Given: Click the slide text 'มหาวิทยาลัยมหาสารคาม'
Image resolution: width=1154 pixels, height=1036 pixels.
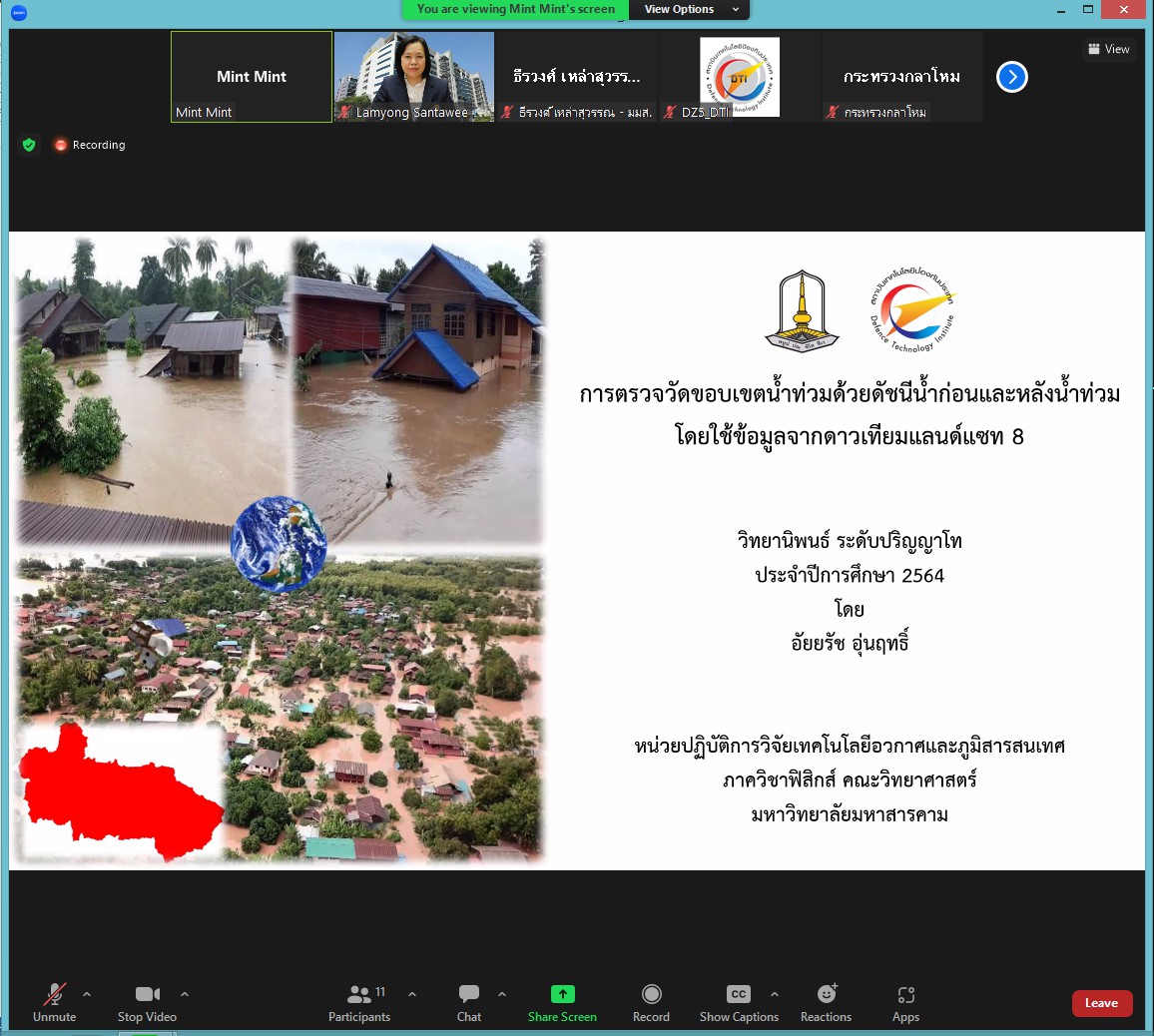Looking at the screenshot, I should (x=850, y=814).
